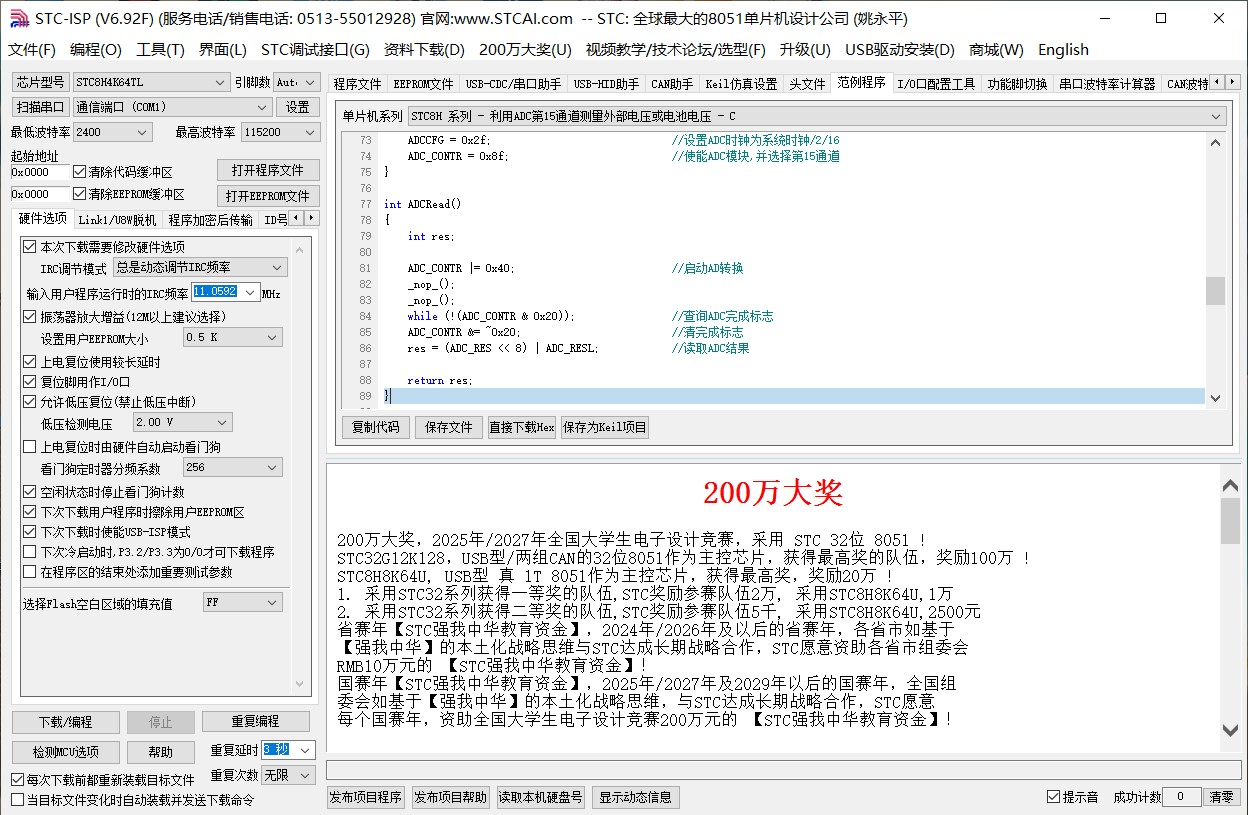The height and width of the screenshot is (815, 1248).
Task: Switch to the I/O口配置工具 tab
Action: (936, 84)
